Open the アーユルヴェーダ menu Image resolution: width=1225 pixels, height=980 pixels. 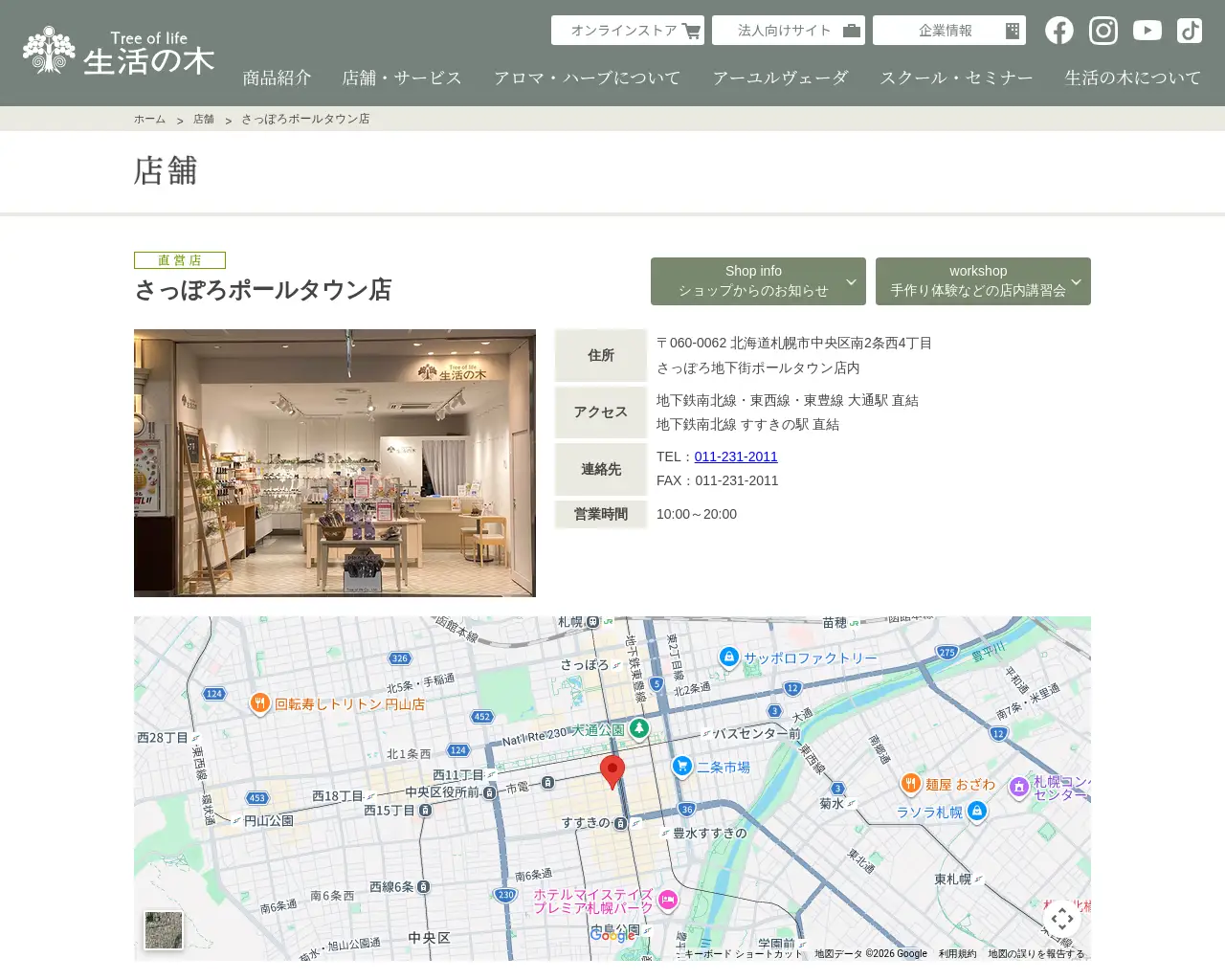click(781, 78)
